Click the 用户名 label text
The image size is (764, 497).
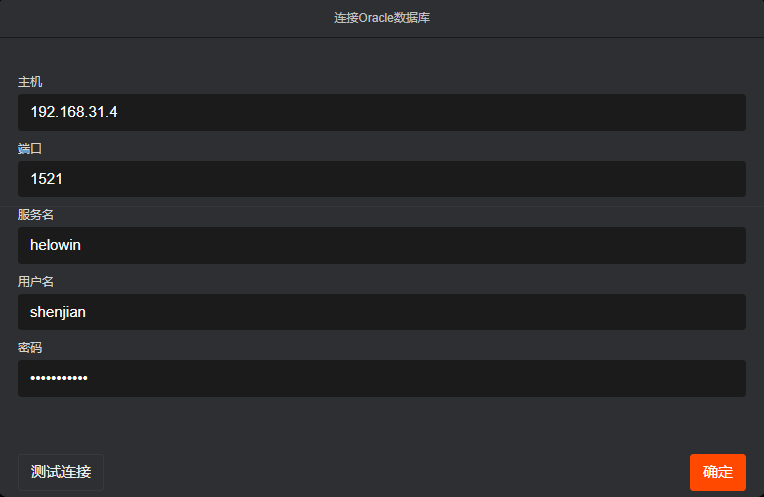(x=36, y=282)
